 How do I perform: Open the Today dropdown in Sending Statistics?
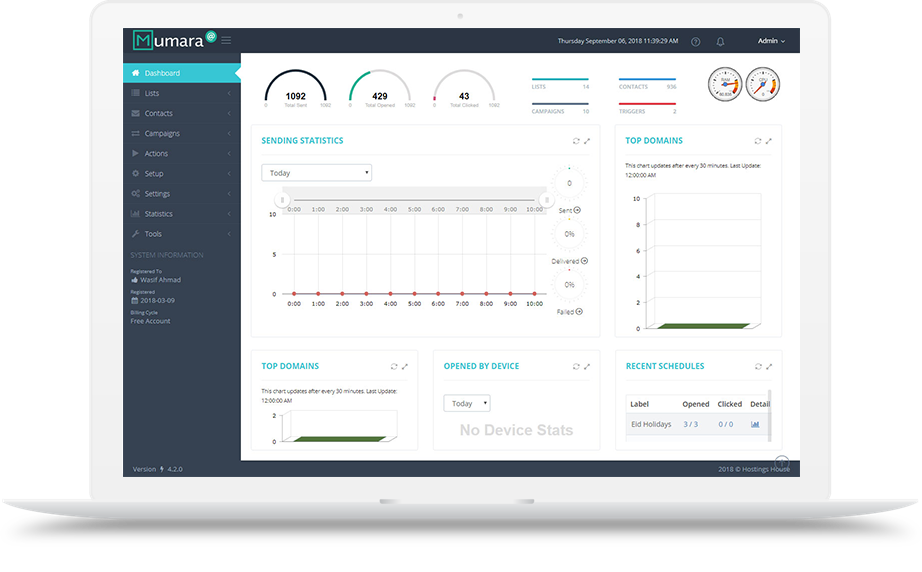pos(316,173)
